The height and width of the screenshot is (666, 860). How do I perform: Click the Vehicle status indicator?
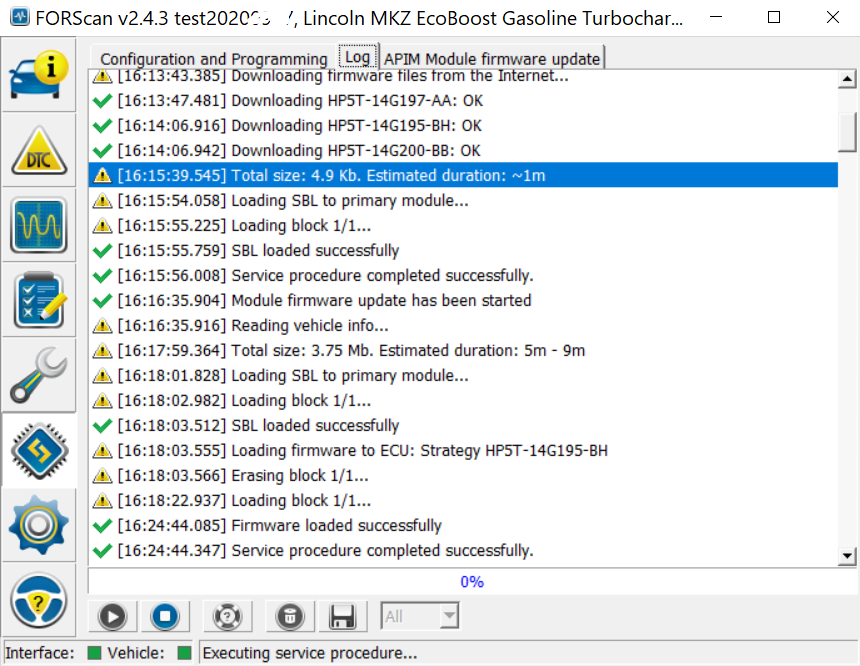[x=184, y=652]
